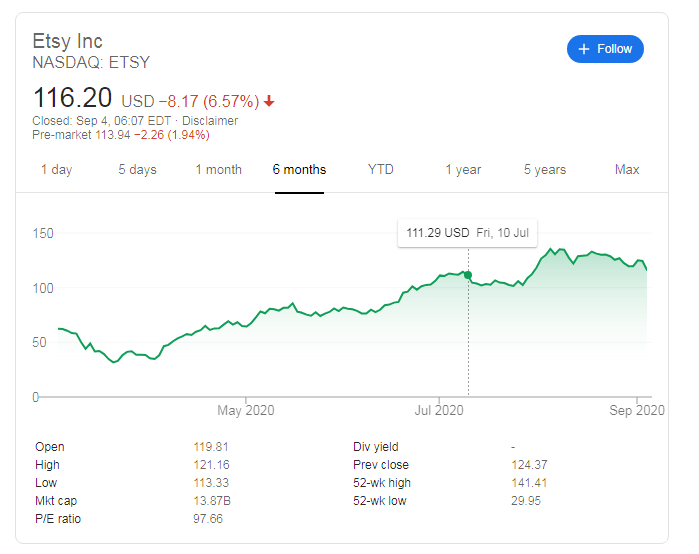699x554 pixels.
Task: Select the Max range tab
Action: pos(627,169)
